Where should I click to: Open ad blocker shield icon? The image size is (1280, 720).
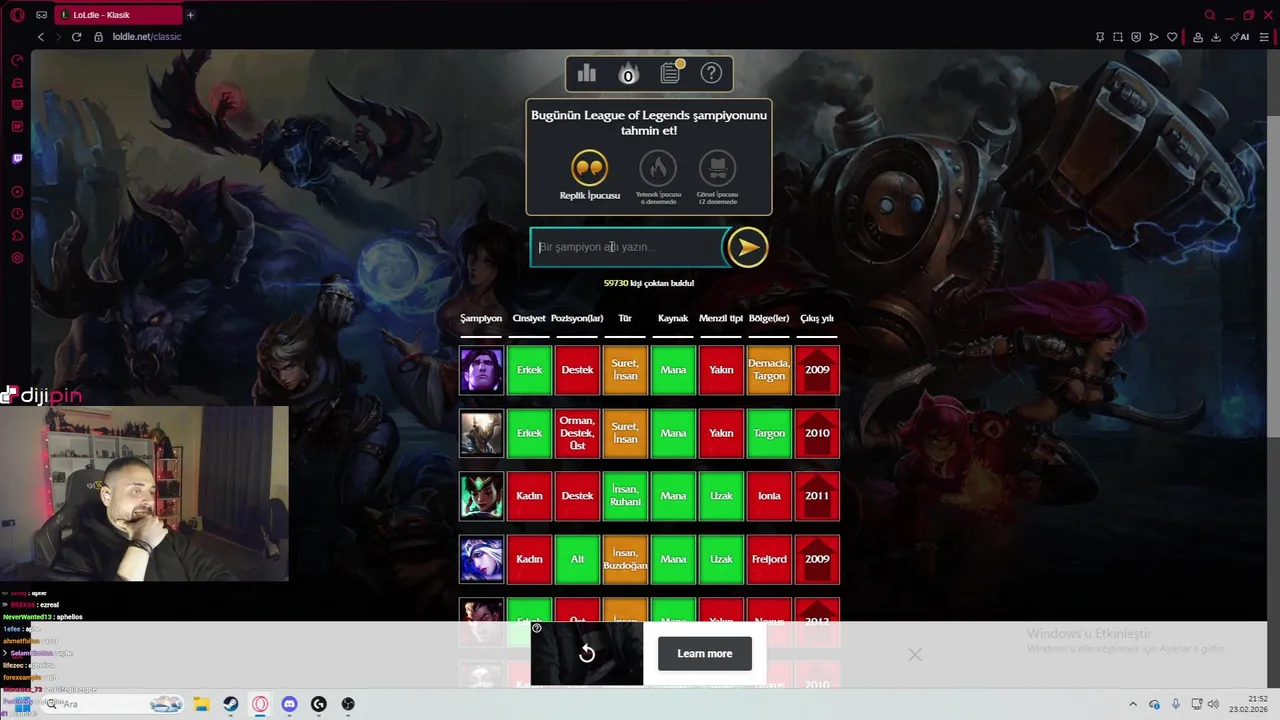coord(1136,37)
